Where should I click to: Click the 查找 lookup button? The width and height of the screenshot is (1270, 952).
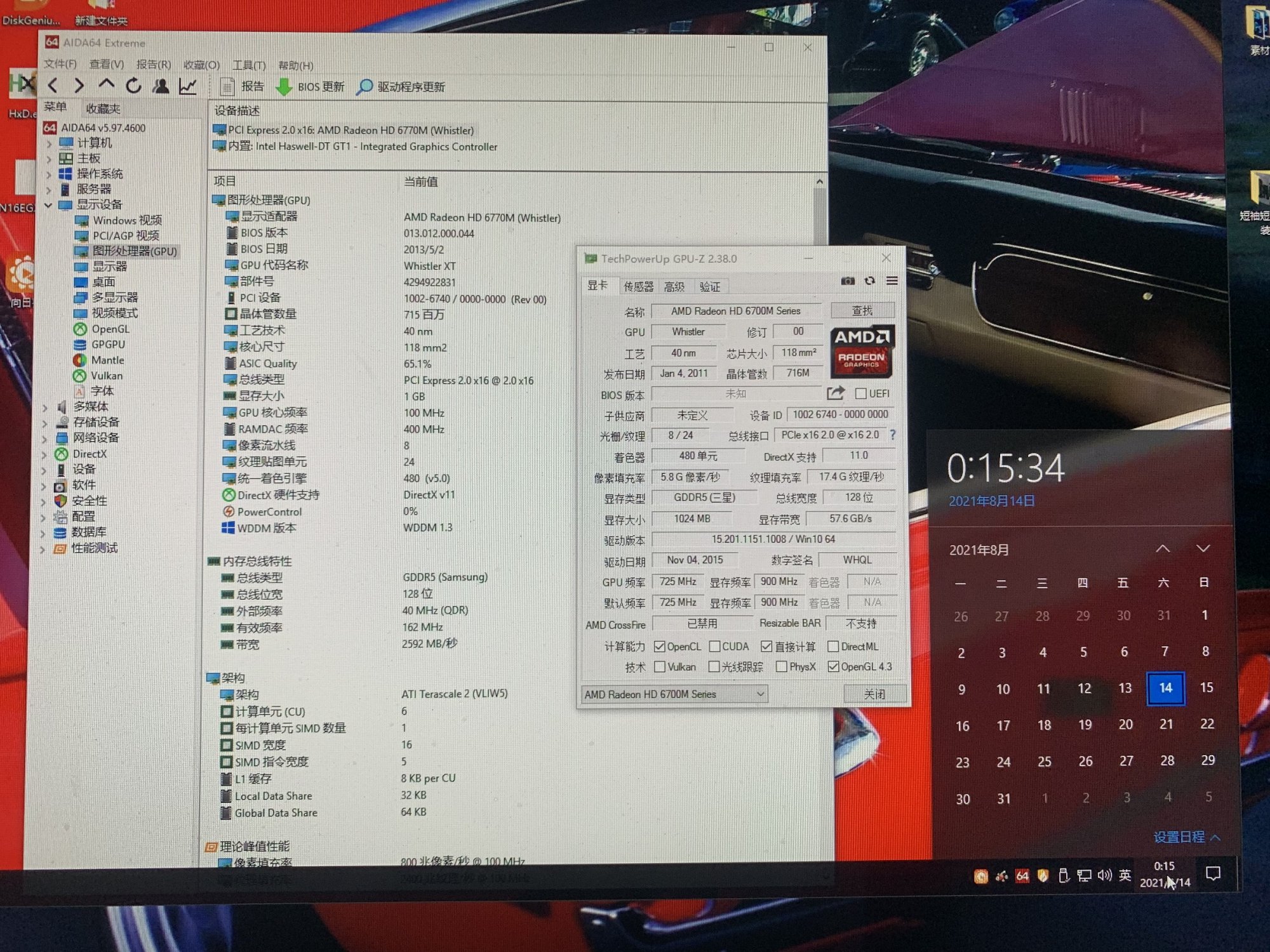[x=862, y=311]
